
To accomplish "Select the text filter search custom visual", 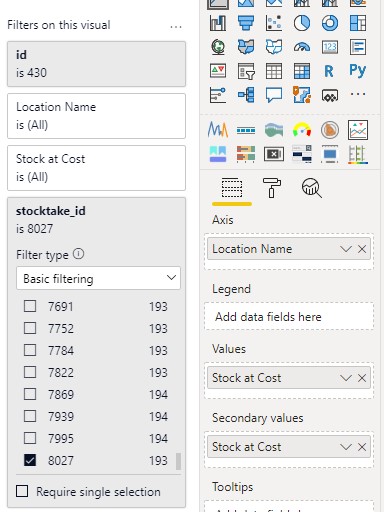I will [x=302, y=154].
